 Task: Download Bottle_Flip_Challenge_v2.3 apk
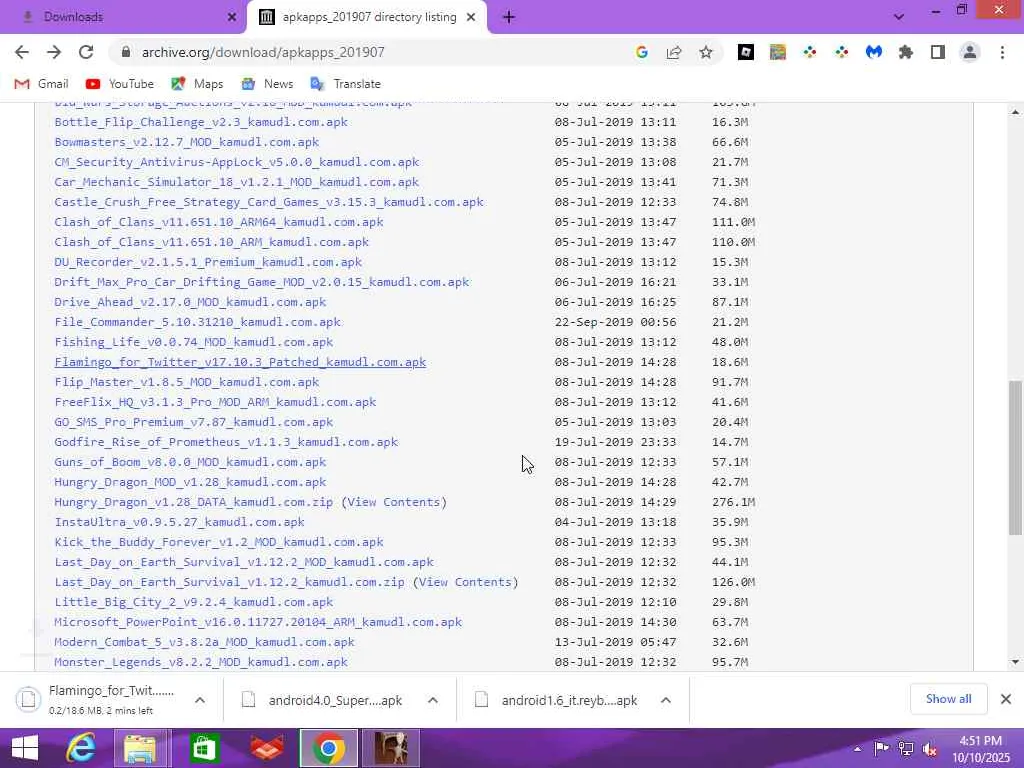click(201, 122)
